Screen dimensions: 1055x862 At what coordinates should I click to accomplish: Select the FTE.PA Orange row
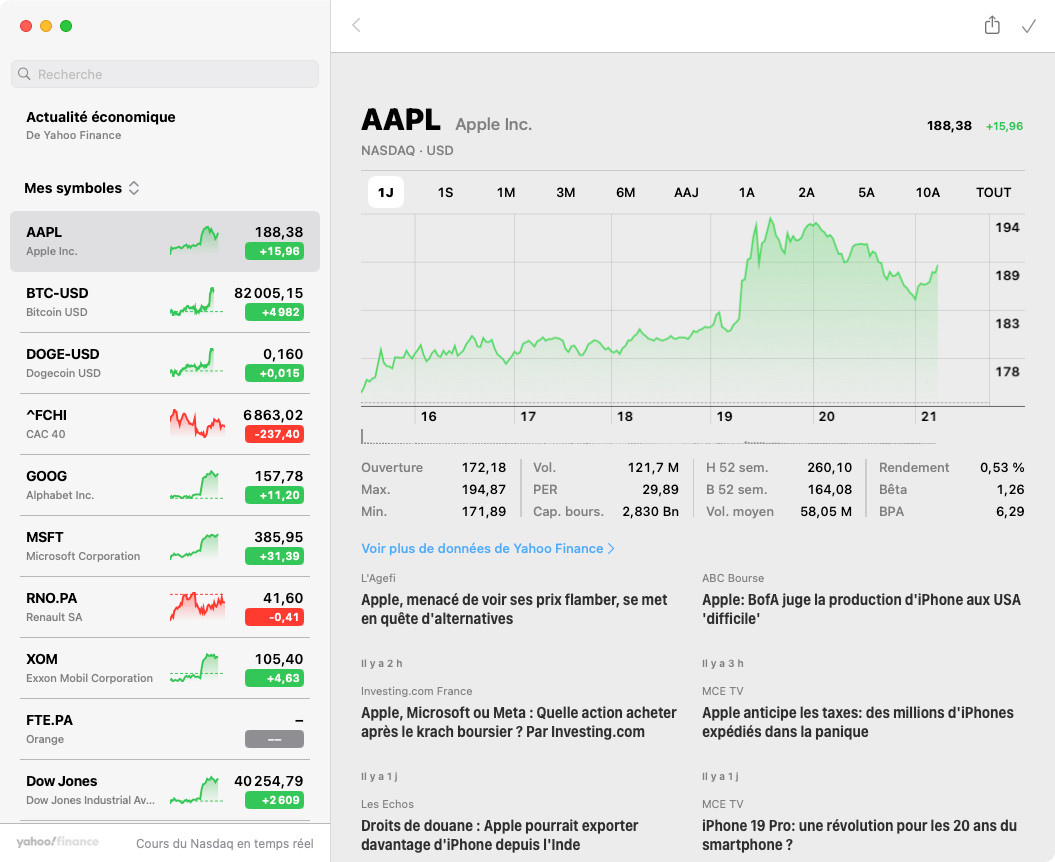(x=165, y=729)
